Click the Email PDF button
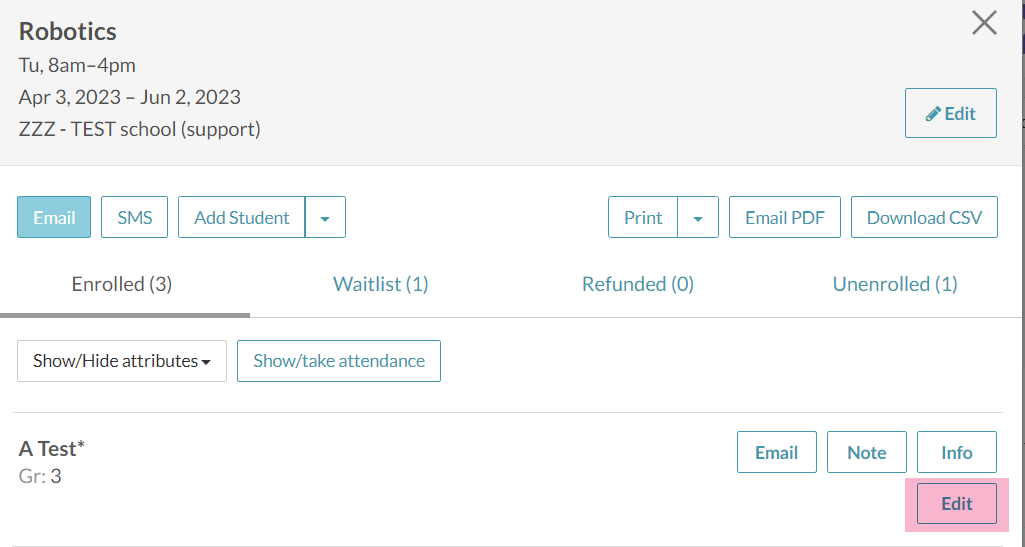This screenshot has width=1025, height=547. pos(784,217)
